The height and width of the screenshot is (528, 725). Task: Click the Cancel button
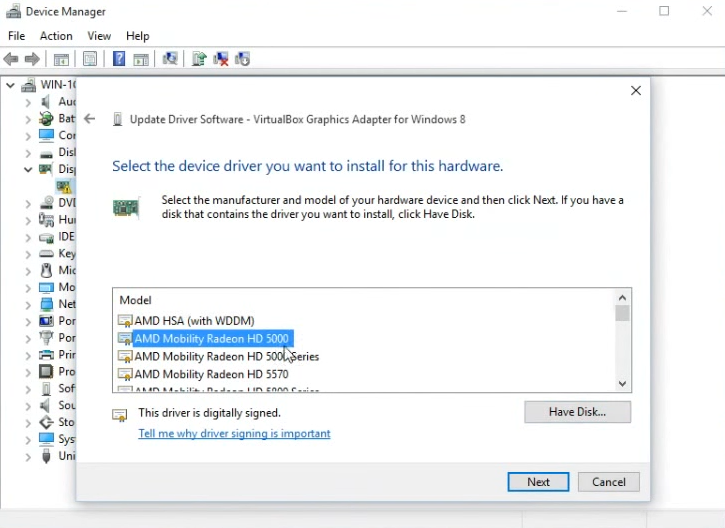608,482
